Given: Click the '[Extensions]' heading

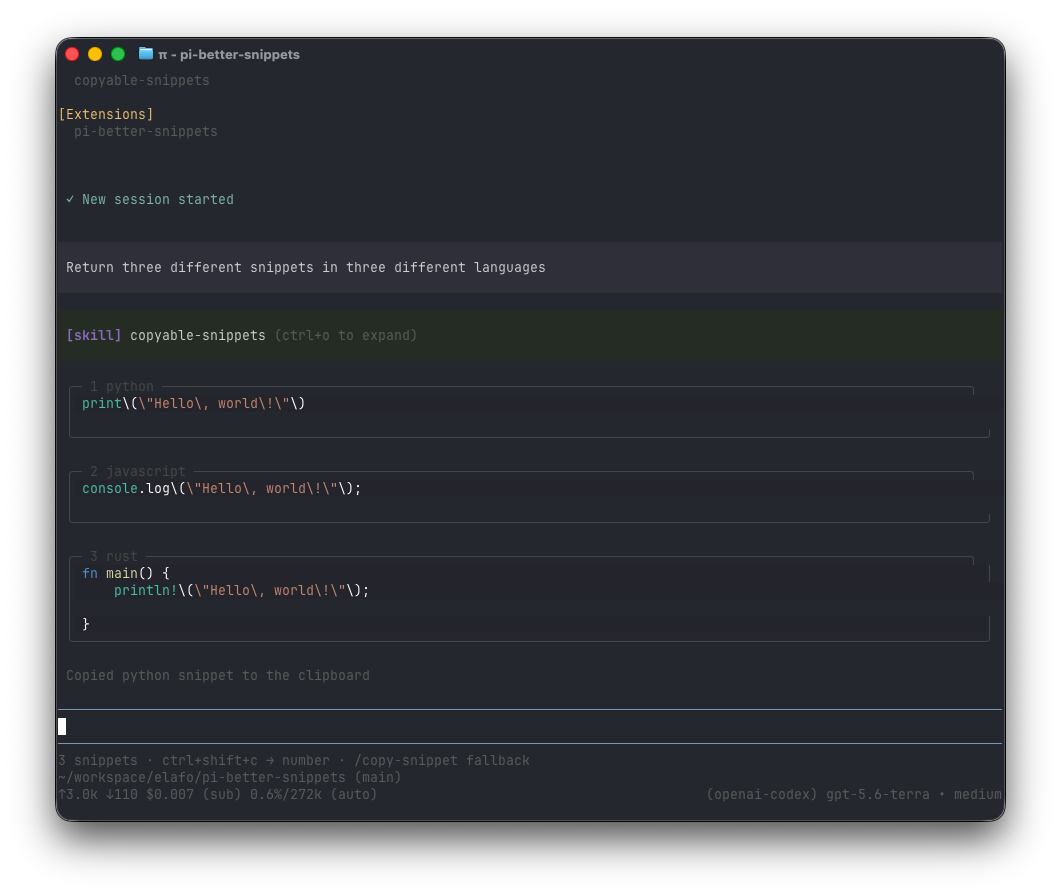Looking at the screenshot, I should [106, 114].
